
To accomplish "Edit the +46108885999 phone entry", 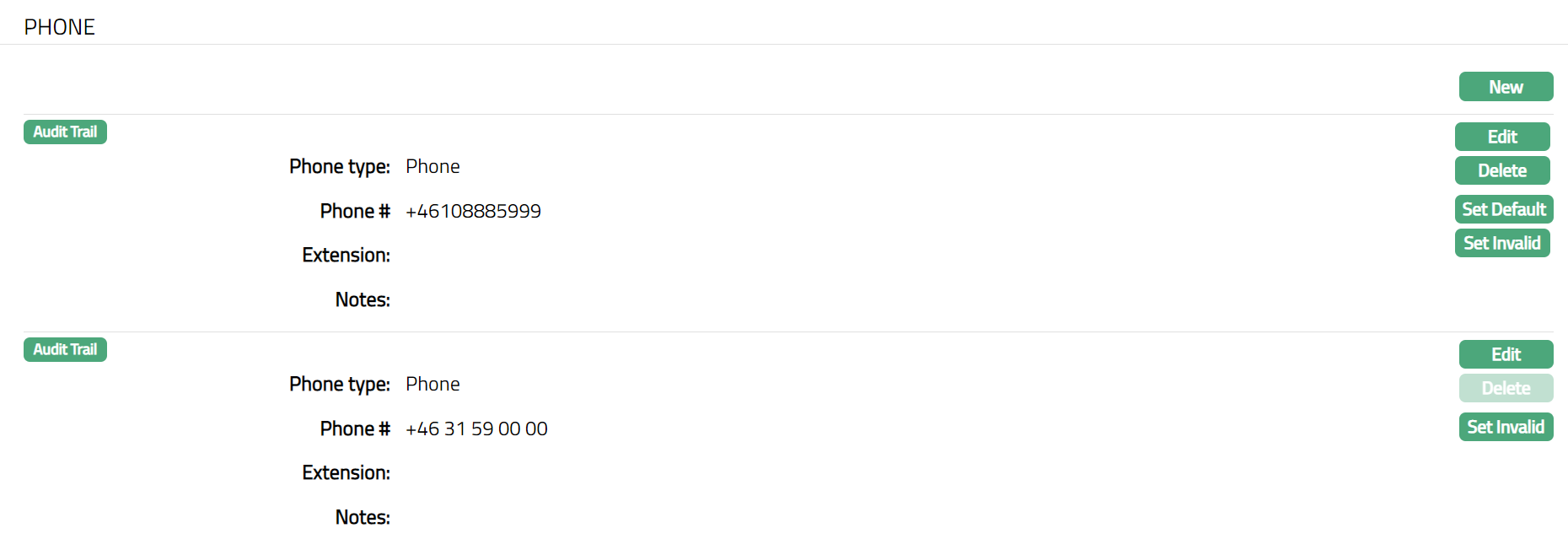I will (1502, 137).
